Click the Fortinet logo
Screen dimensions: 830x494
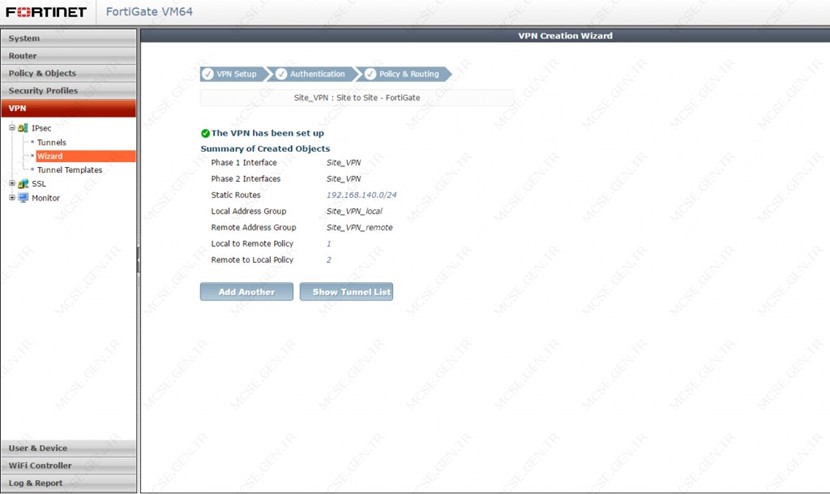[46, 12]
